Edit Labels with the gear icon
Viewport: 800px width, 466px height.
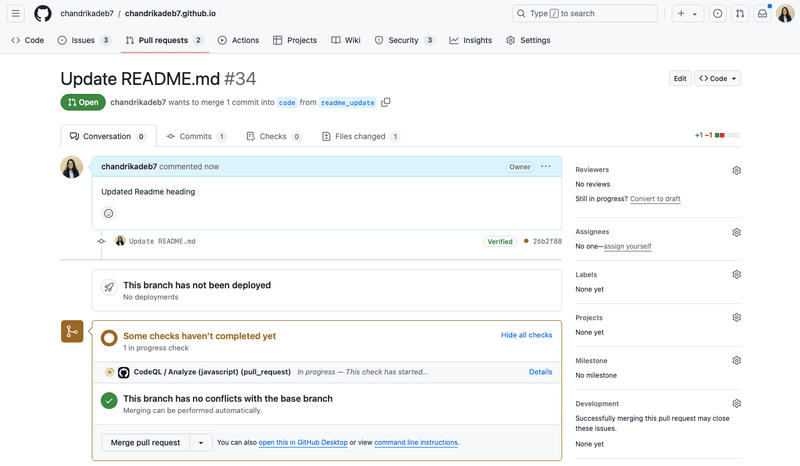click(x=736, y=275)
